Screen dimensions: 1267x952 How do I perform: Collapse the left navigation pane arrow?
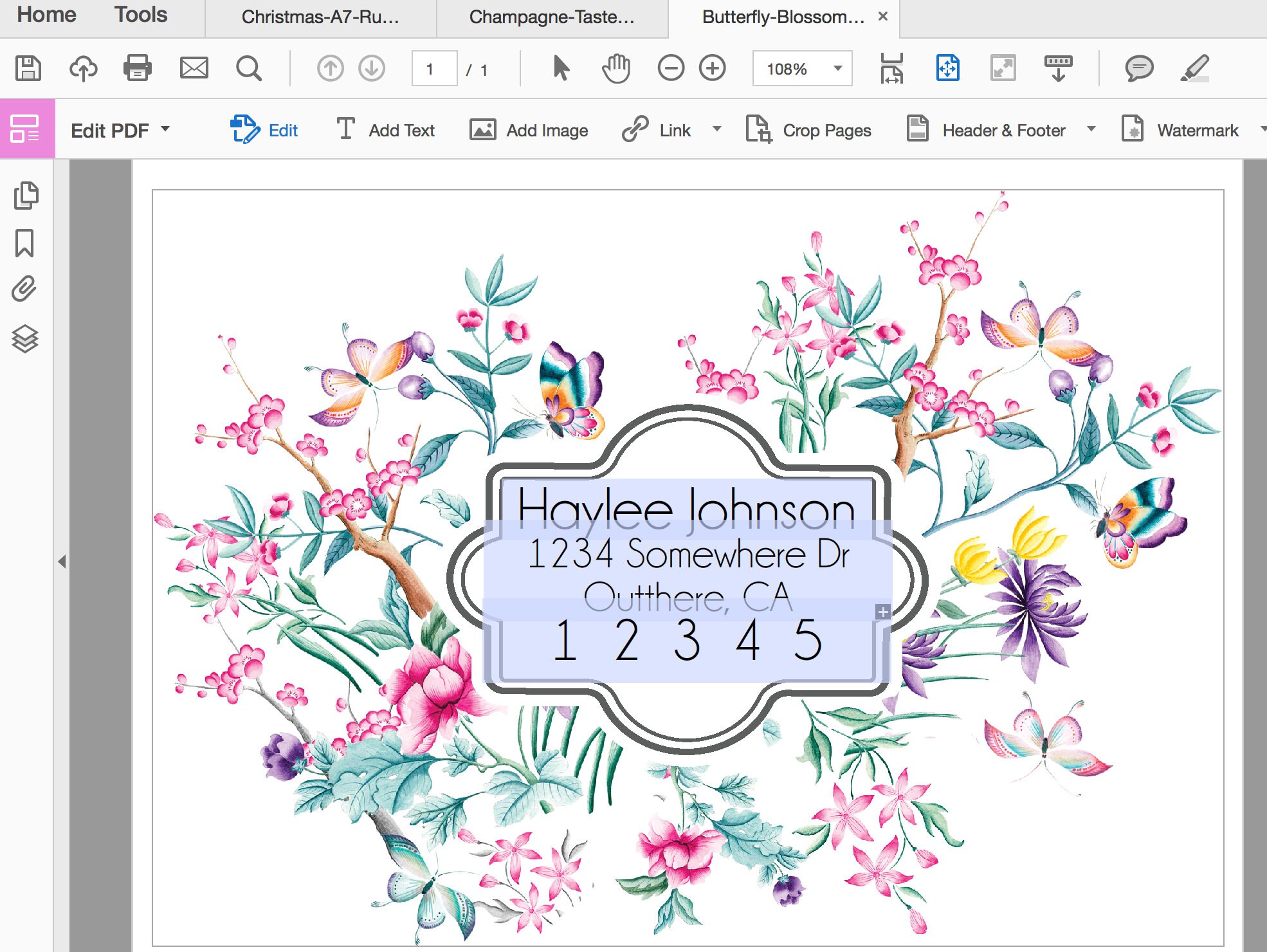coord(62,561)
